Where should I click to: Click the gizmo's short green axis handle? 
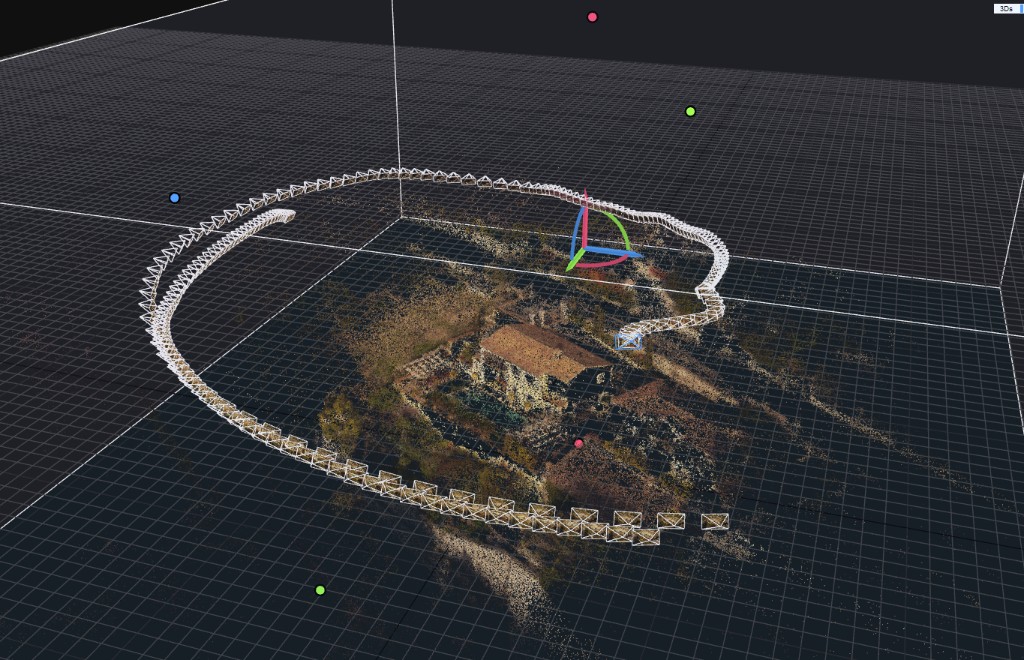click(x=575, y=260)
